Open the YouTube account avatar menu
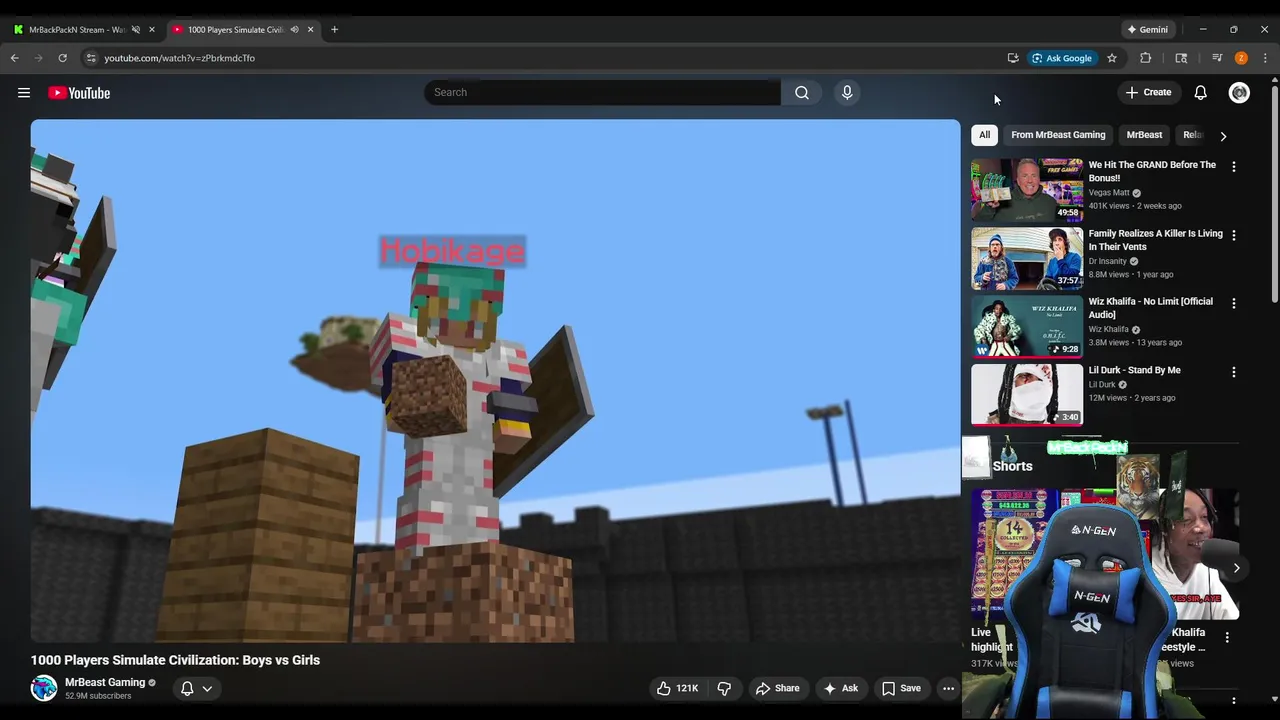 (x=1239, y=92)
